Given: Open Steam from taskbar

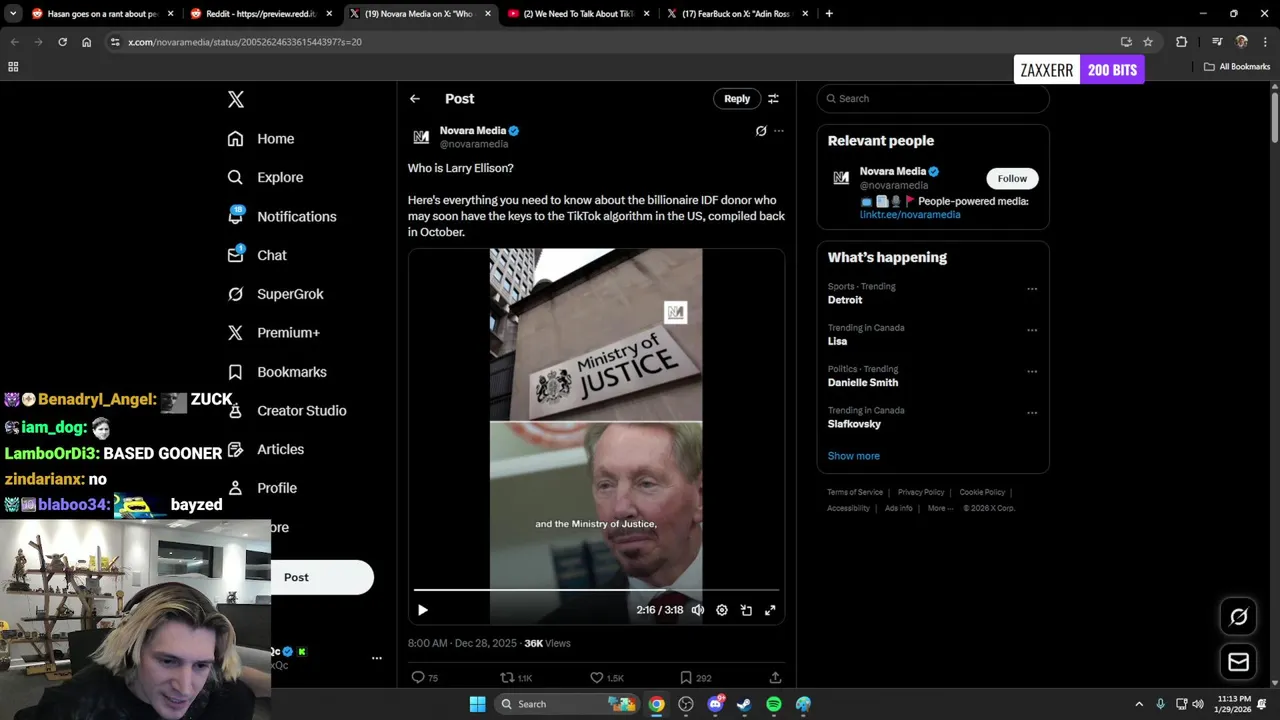Looking at the screenshot, I should tap(744, 704).
